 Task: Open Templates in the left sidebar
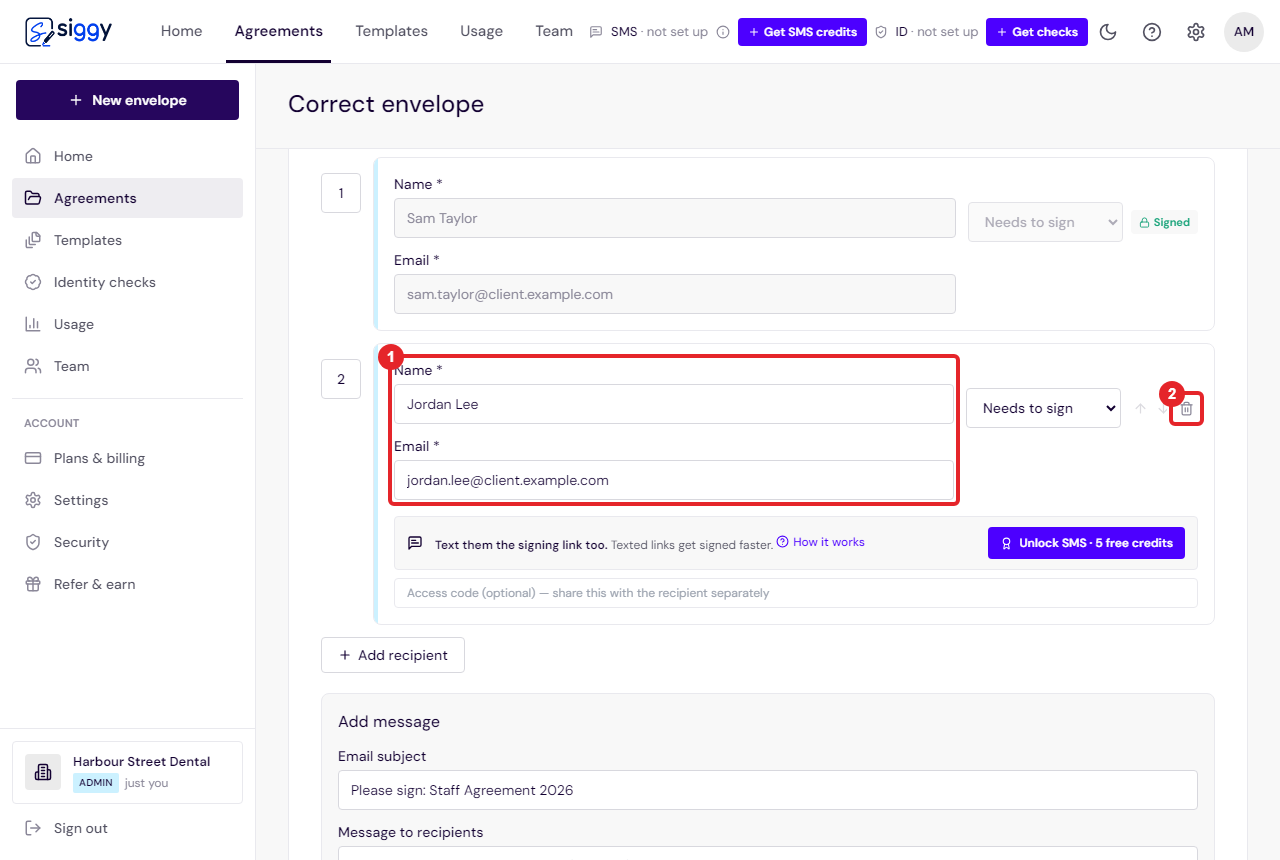pos(127,240)
